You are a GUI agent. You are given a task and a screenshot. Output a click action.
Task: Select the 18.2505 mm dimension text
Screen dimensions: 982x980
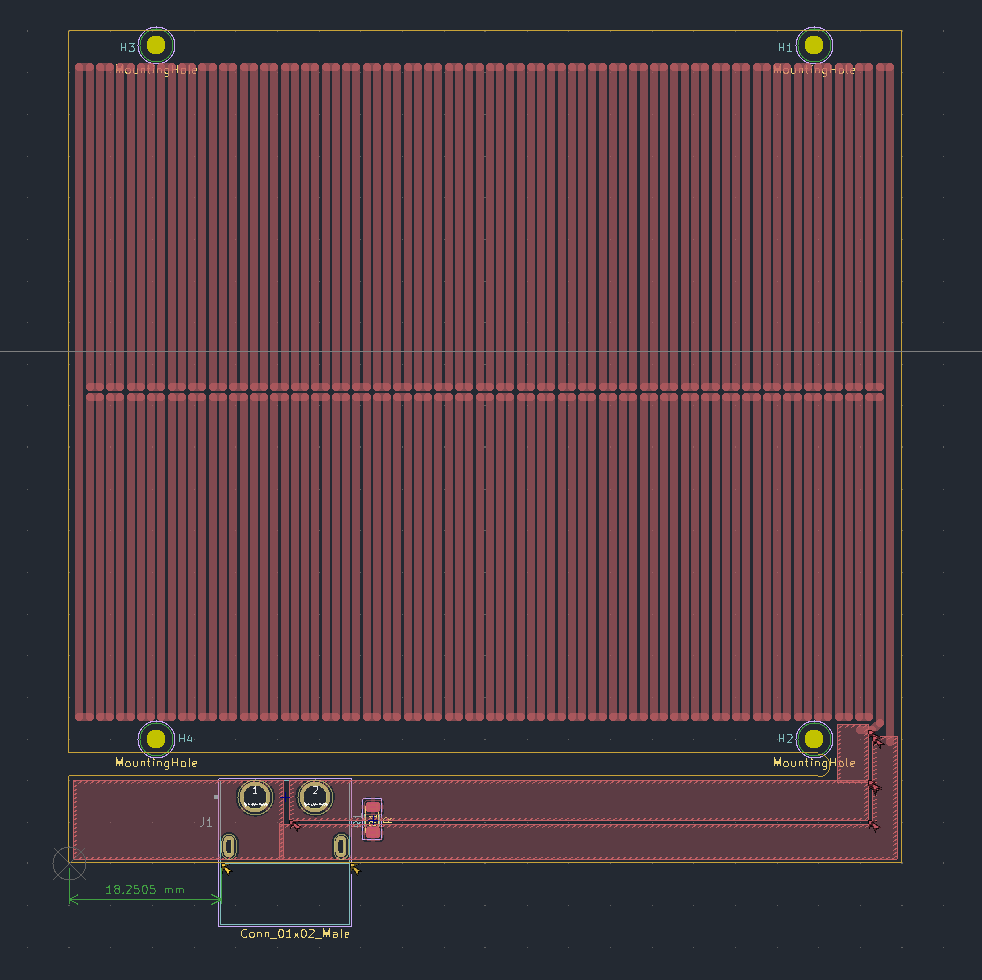pos(145,889)
